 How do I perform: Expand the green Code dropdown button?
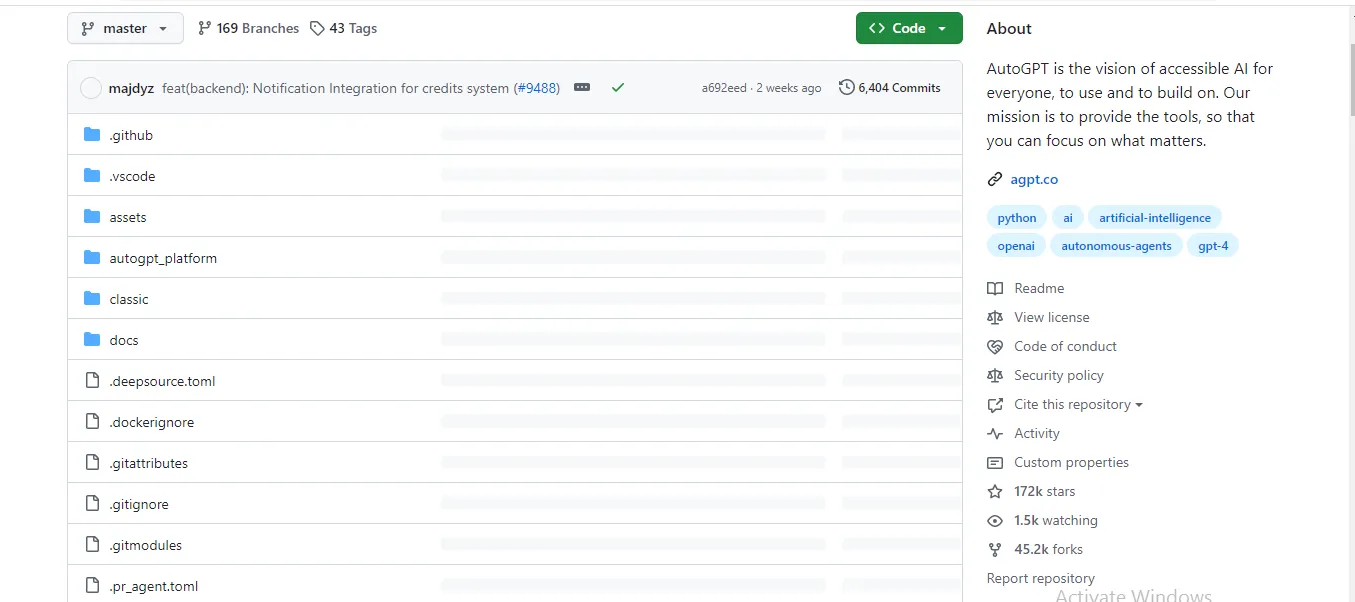click(x=909, y=28)
